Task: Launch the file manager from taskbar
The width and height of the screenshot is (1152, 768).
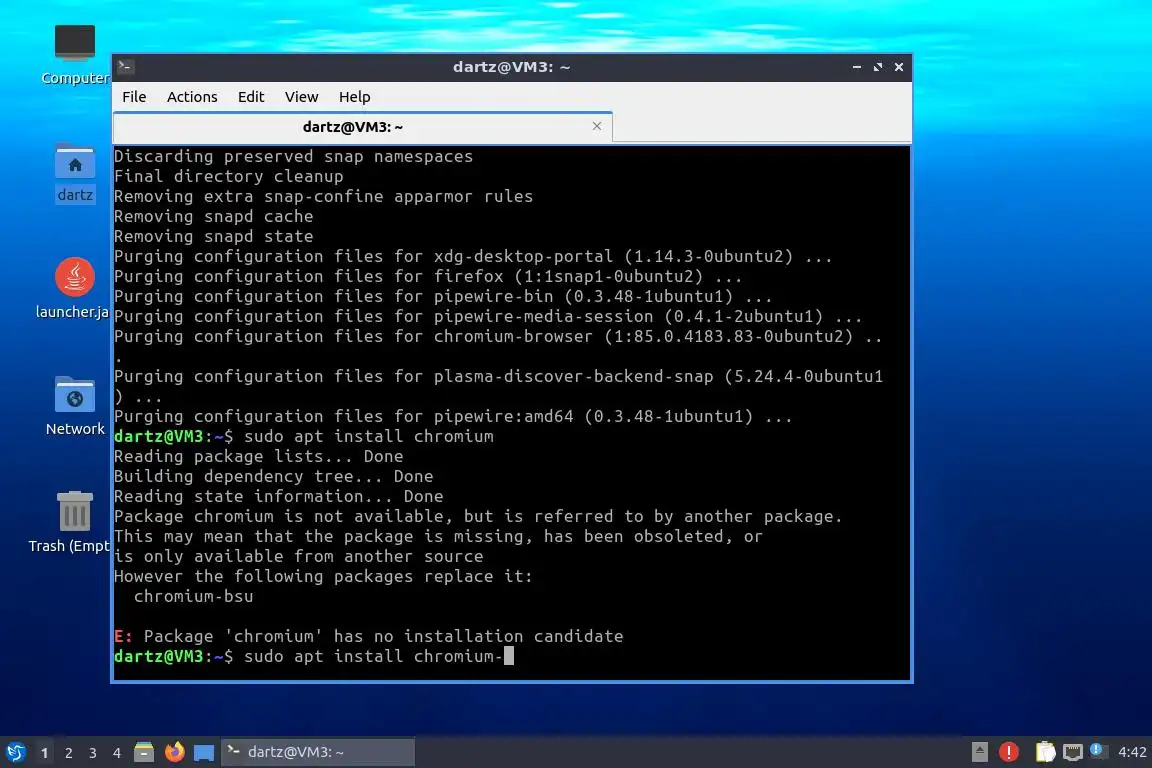Action: [x=144, y=752]
